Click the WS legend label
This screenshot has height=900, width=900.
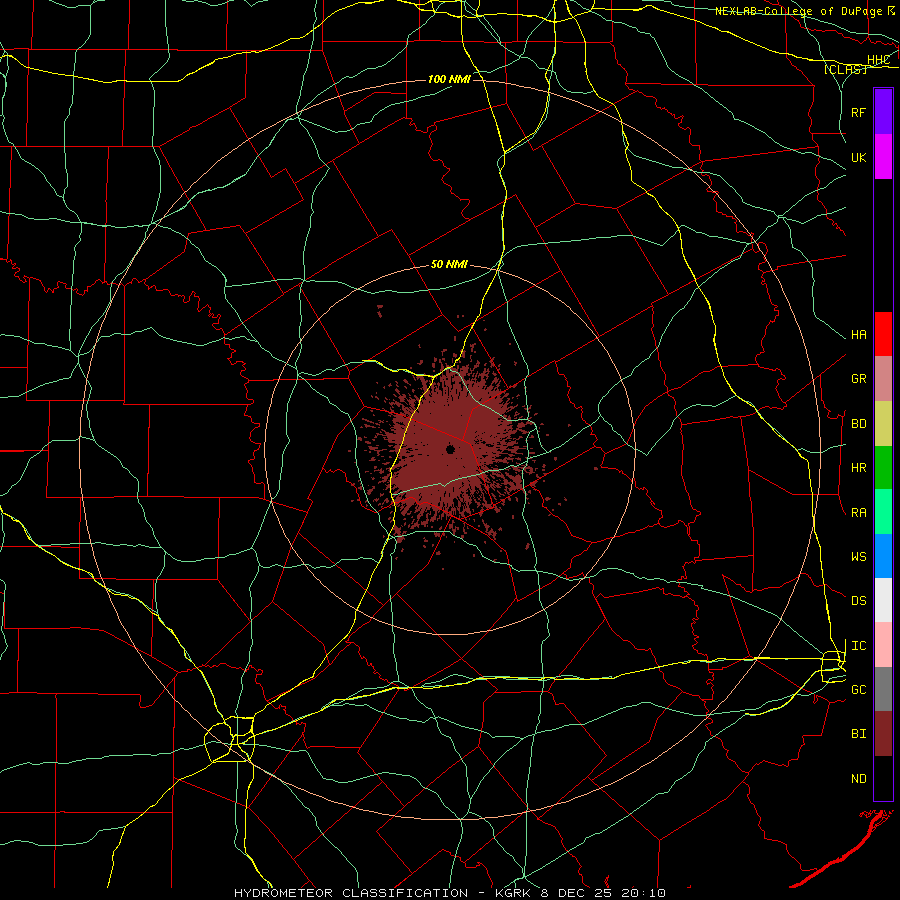(859, 557)
